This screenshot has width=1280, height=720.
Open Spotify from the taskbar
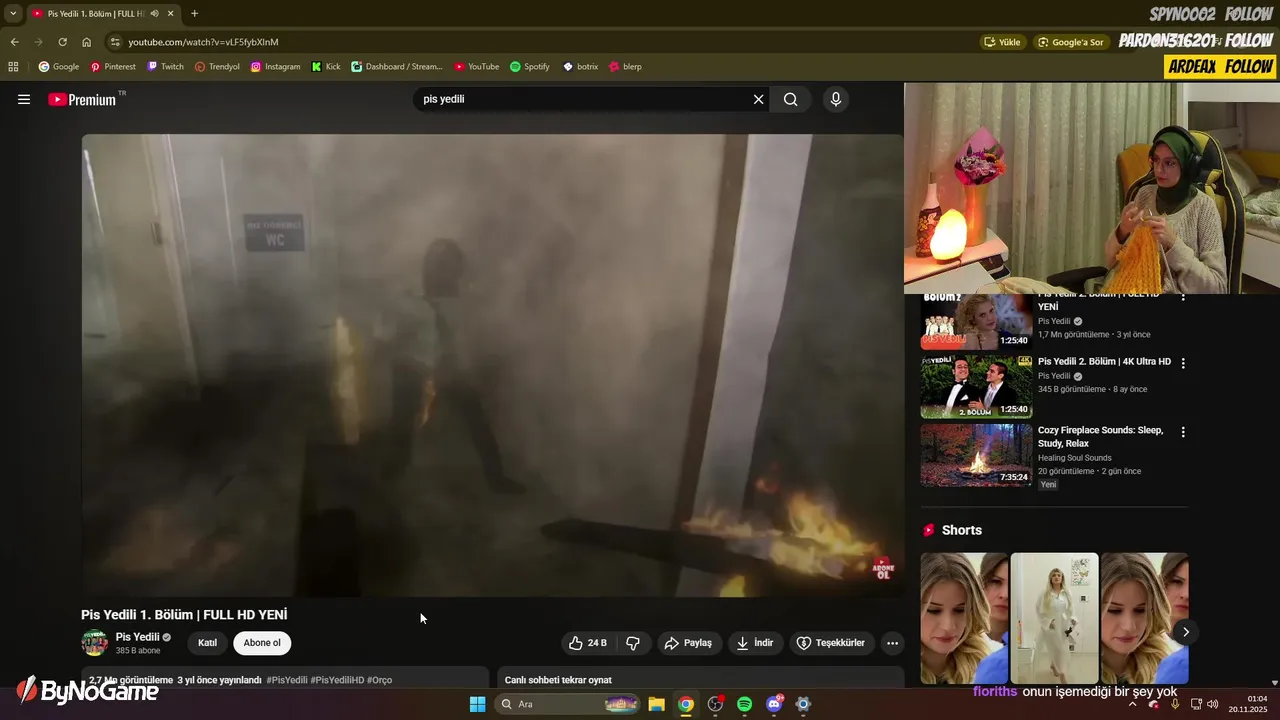(744, 704)
